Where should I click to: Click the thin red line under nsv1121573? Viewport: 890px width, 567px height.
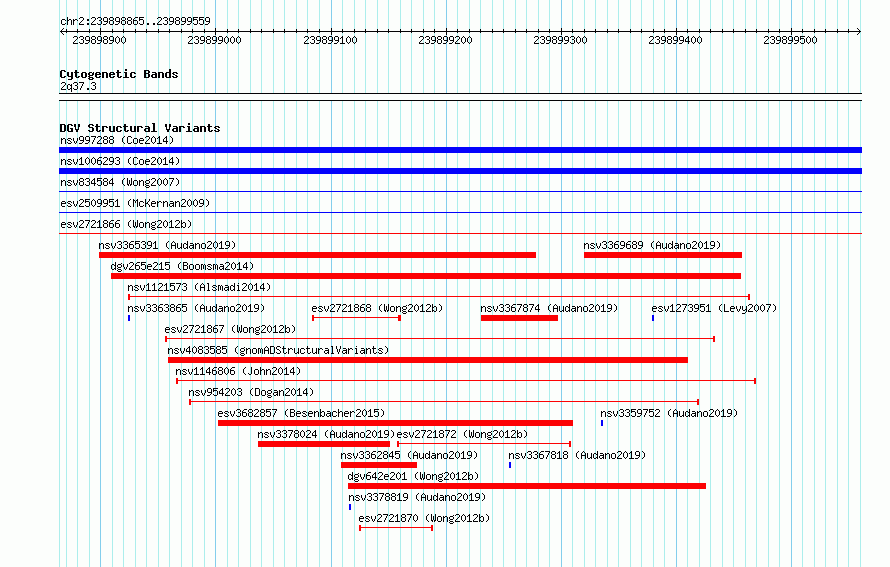[x=439, y=297]
